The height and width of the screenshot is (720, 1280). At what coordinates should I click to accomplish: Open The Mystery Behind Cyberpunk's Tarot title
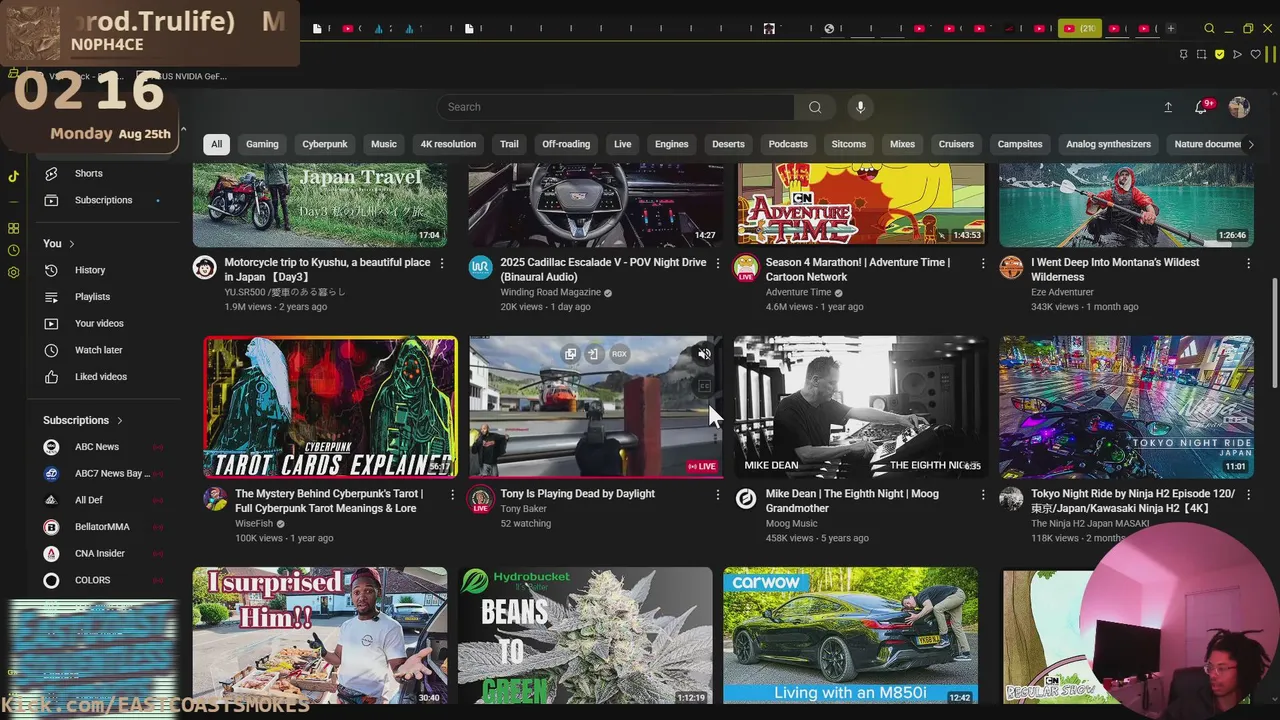[x=331, y=501]
